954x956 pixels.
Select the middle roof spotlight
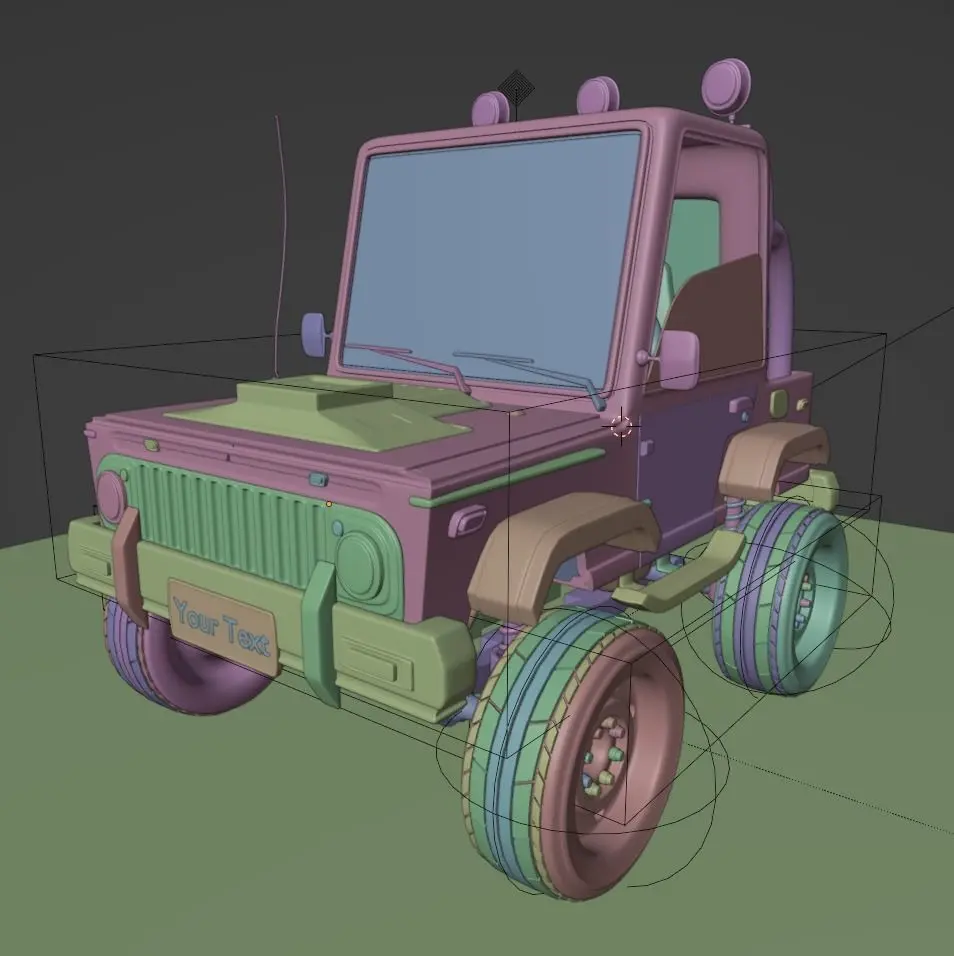click(598, 96)
